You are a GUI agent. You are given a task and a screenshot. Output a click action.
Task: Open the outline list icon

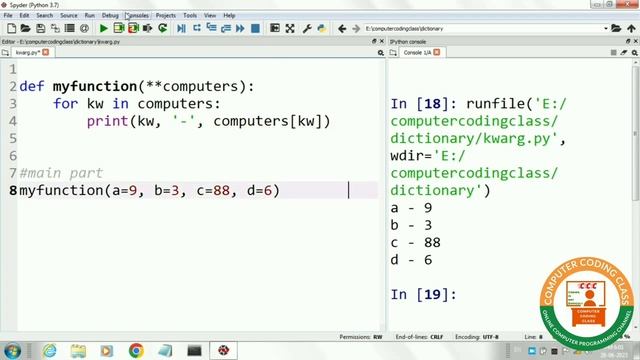tap(70, 29)
